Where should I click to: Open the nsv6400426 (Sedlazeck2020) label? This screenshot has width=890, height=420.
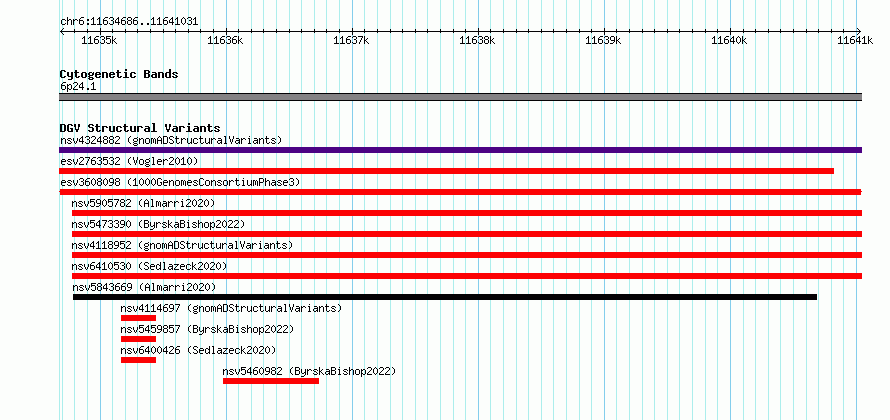pos(198,350)
